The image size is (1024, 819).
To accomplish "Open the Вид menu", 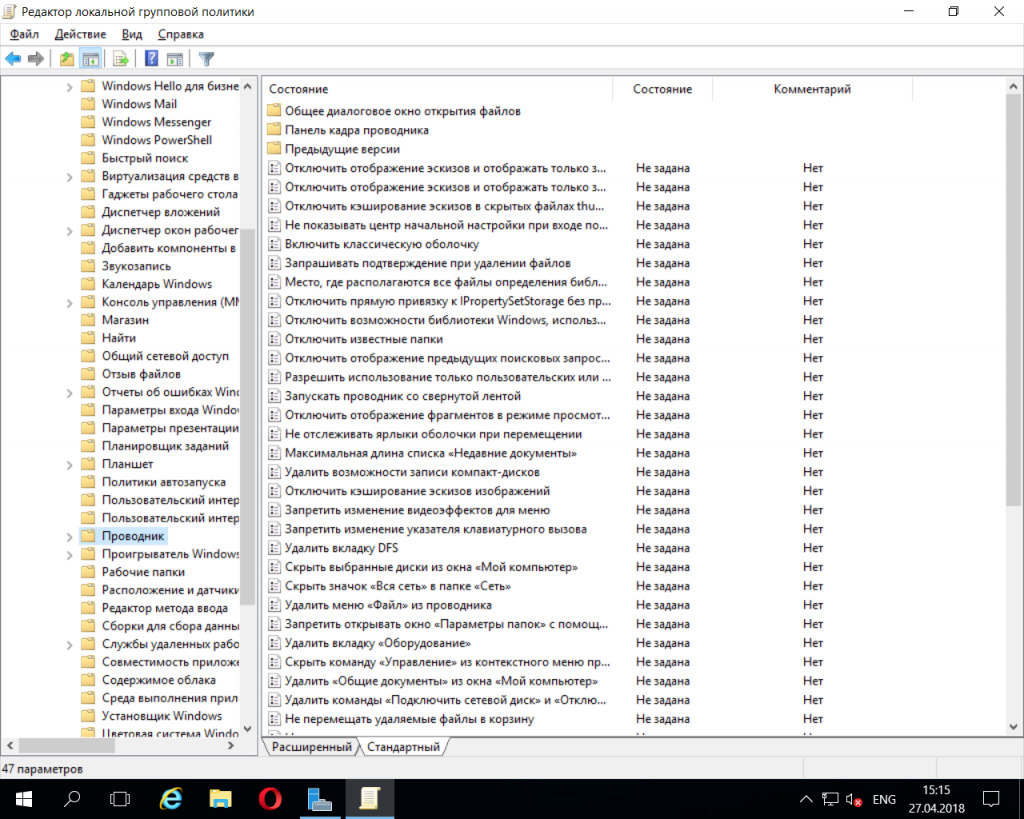I will tap(132, 35).
